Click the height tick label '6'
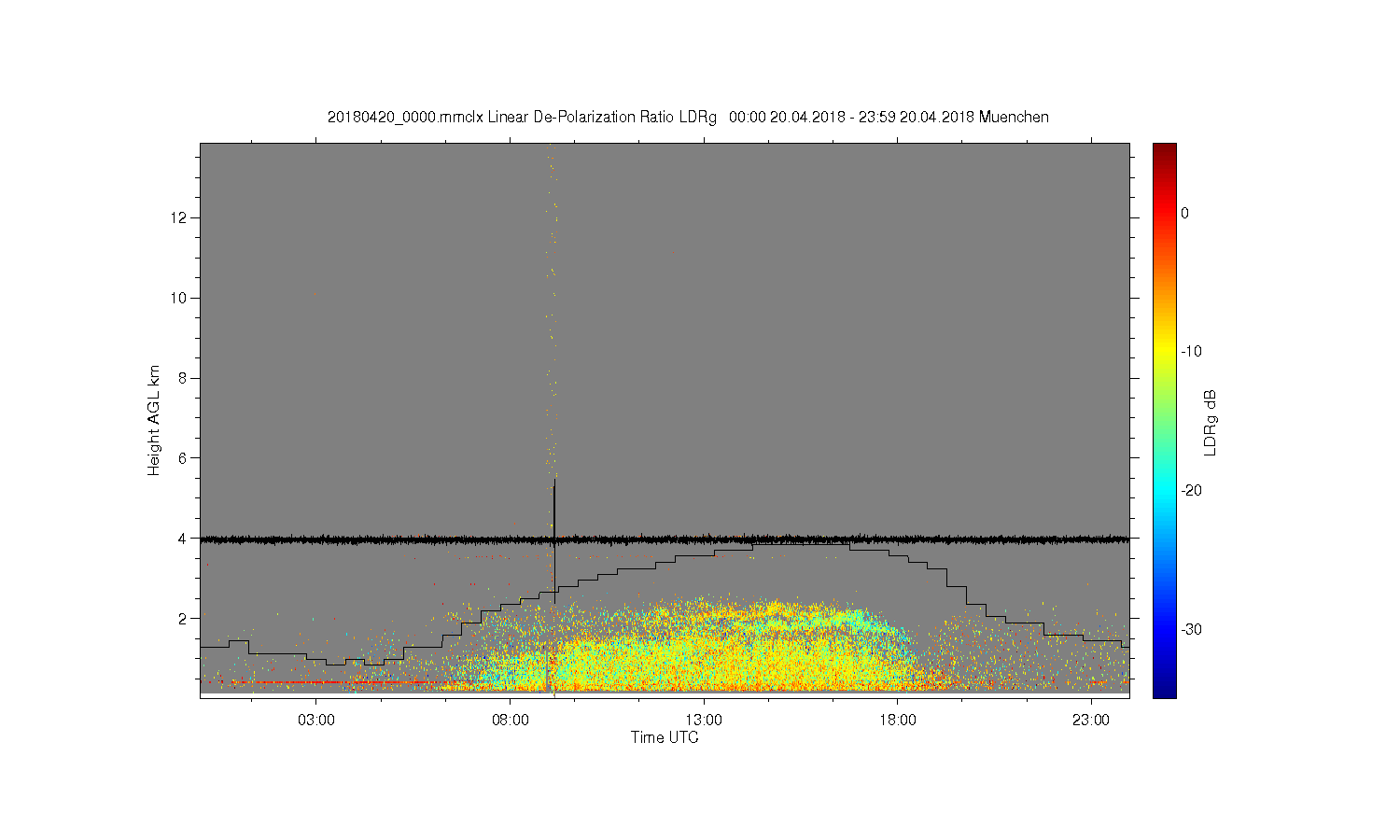 click(184, 458)
